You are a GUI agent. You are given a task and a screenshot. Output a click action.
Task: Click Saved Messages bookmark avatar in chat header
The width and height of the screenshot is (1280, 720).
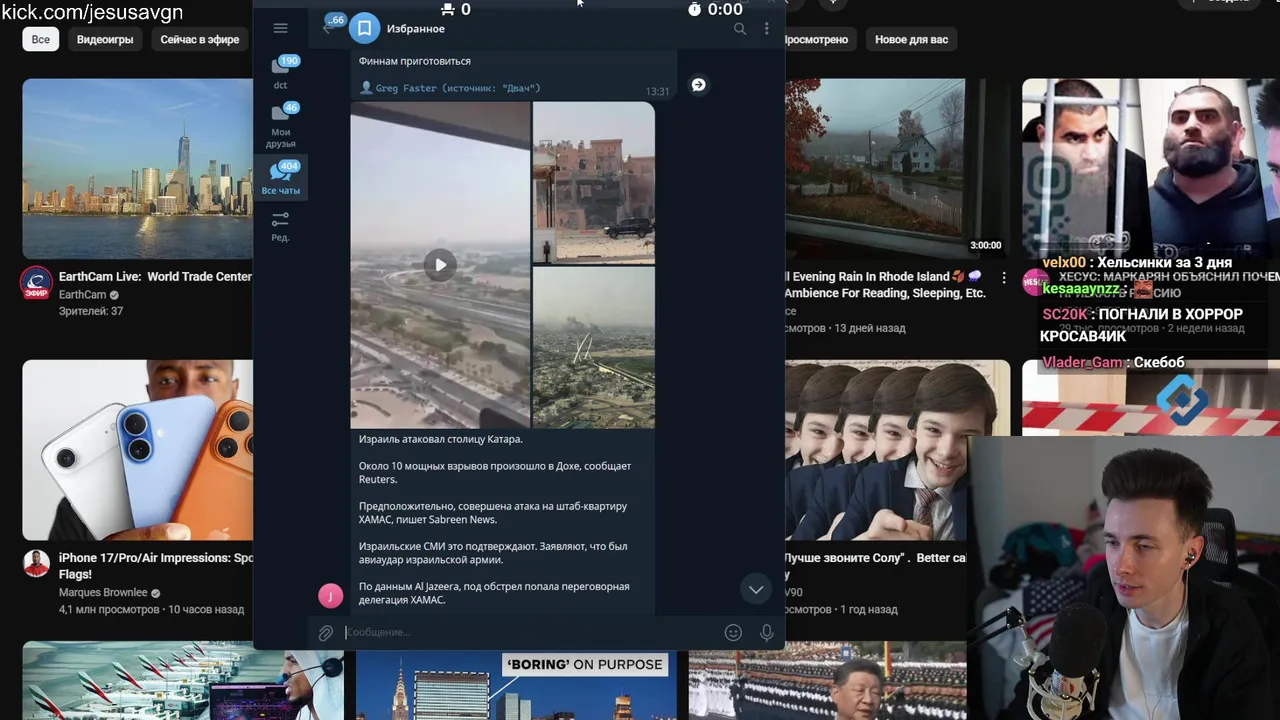tap(365, 28)
